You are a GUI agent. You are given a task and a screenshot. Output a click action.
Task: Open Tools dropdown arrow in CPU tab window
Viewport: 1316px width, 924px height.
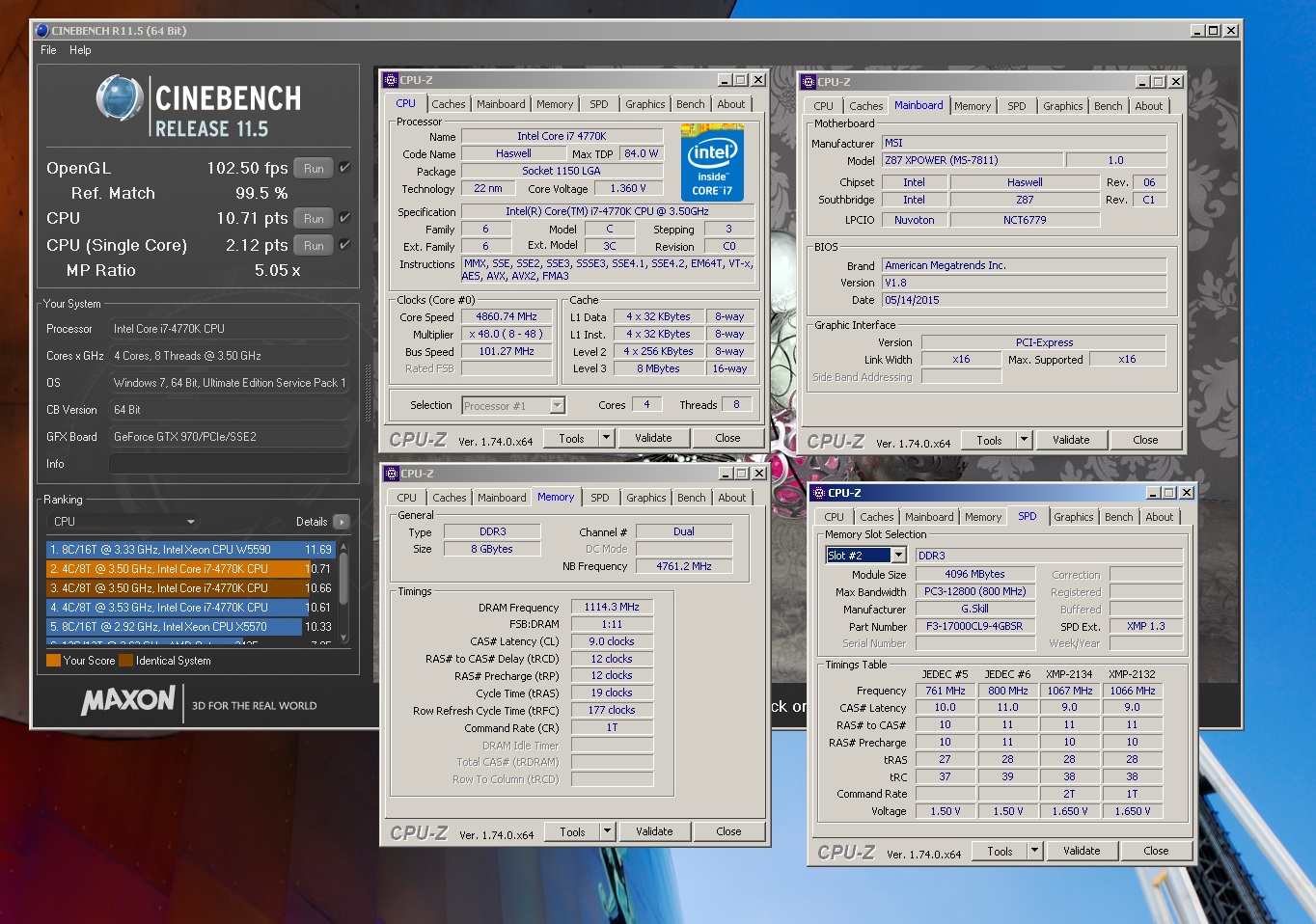pyautogui.click(x=607, y=439)
